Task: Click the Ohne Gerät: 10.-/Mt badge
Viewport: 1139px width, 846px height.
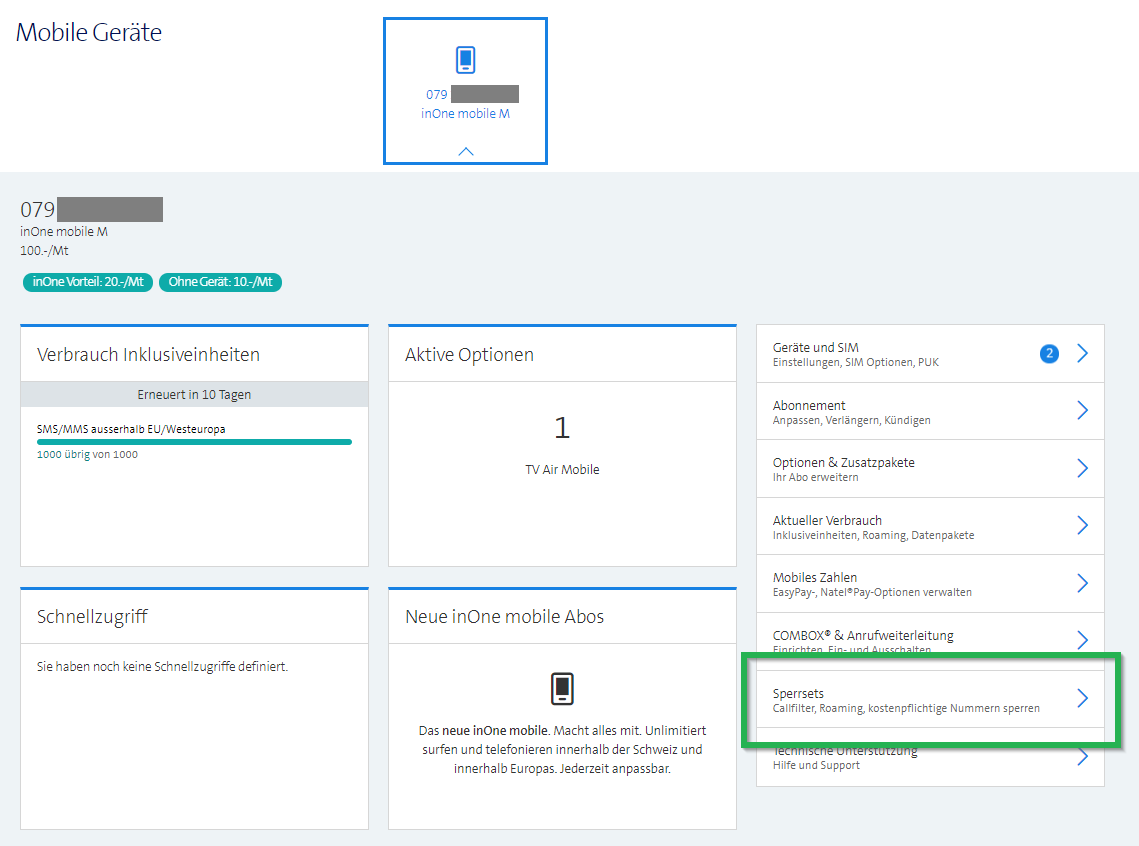Action: (x=220, y=282)
